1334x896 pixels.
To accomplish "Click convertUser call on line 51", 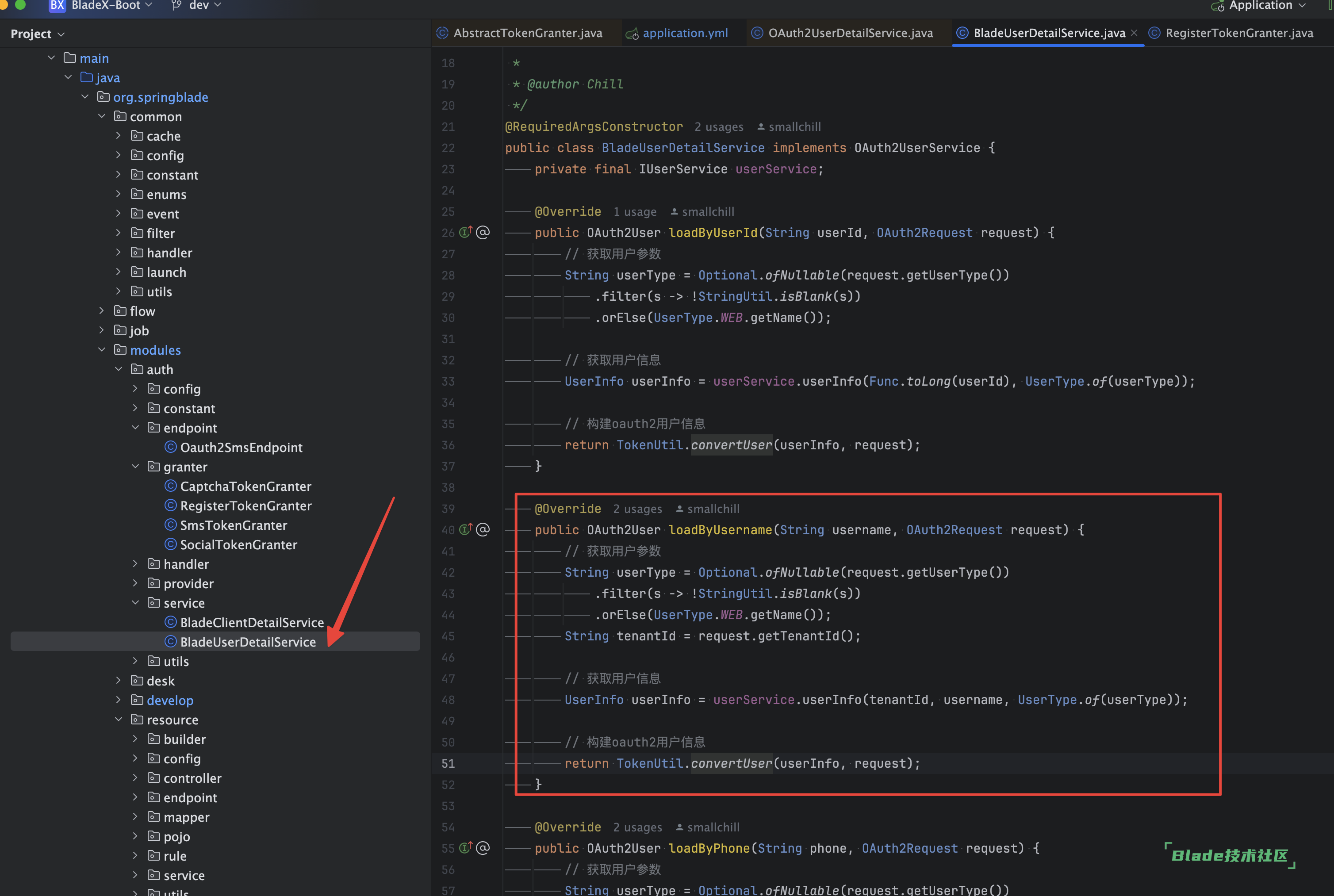I will pyautogui.click(x=732, y=763).
